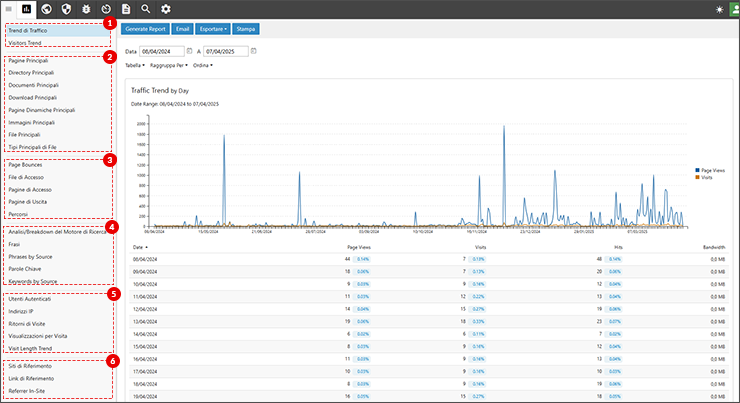Open the hamburger menu icon
740x403 pixels.
(x=8, y=9)
